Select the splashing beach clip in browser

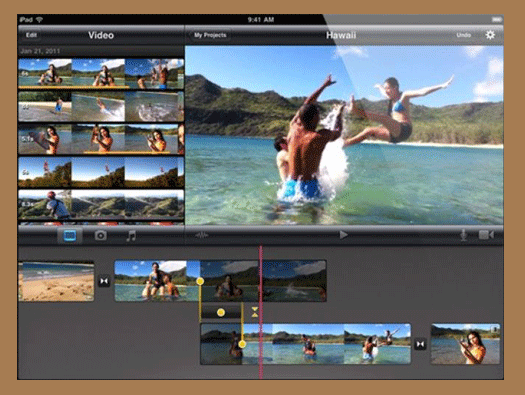pos(101,106)
